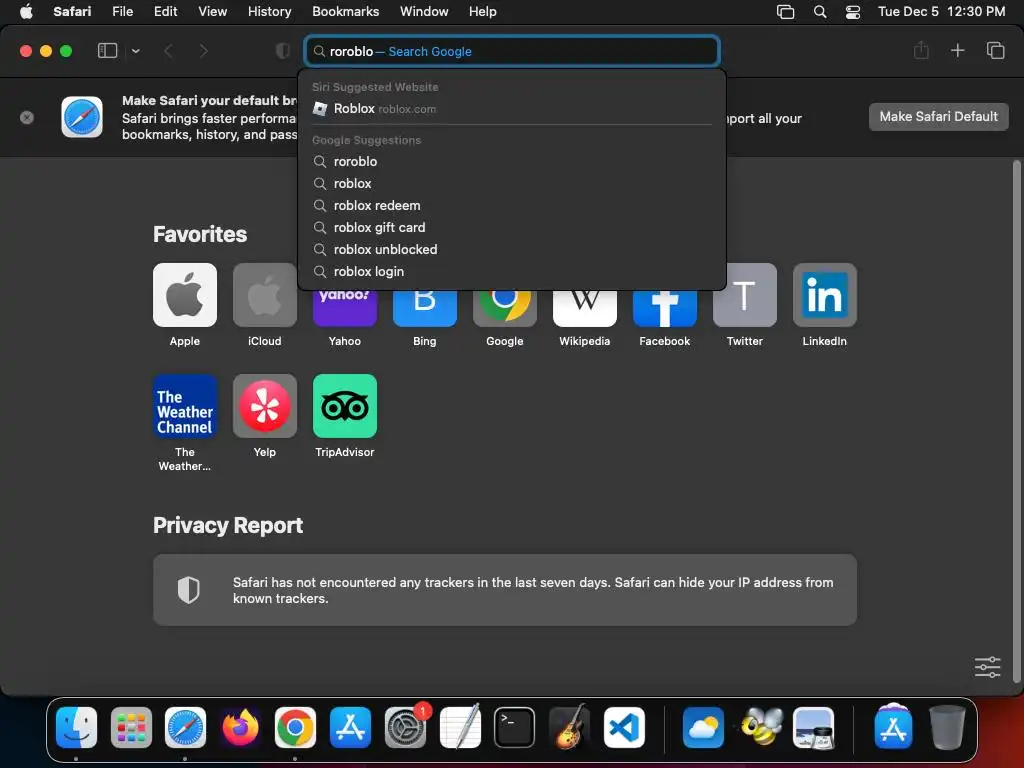1024x768 pixels.
Task: Open the Yahoo favorite
Action: pyautogui.click(x=345, y=308)
